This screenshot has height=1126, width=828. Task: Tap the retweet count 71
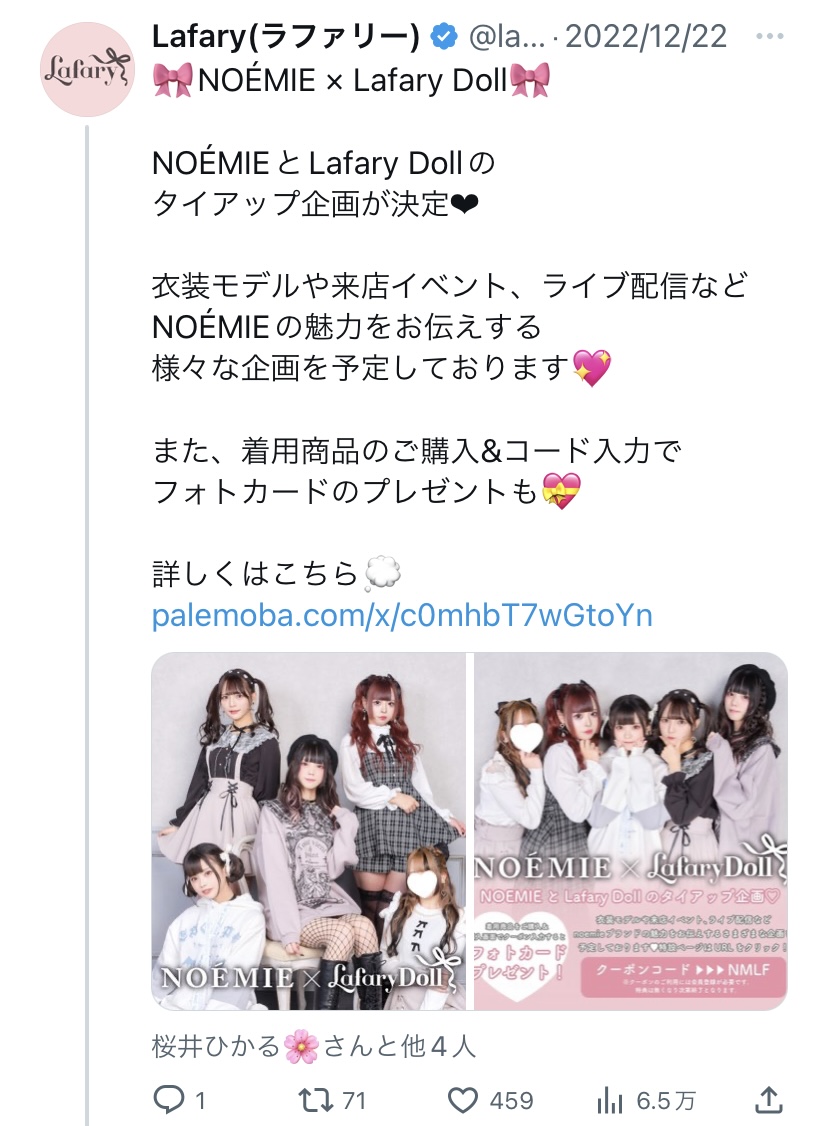point(354,1101)
